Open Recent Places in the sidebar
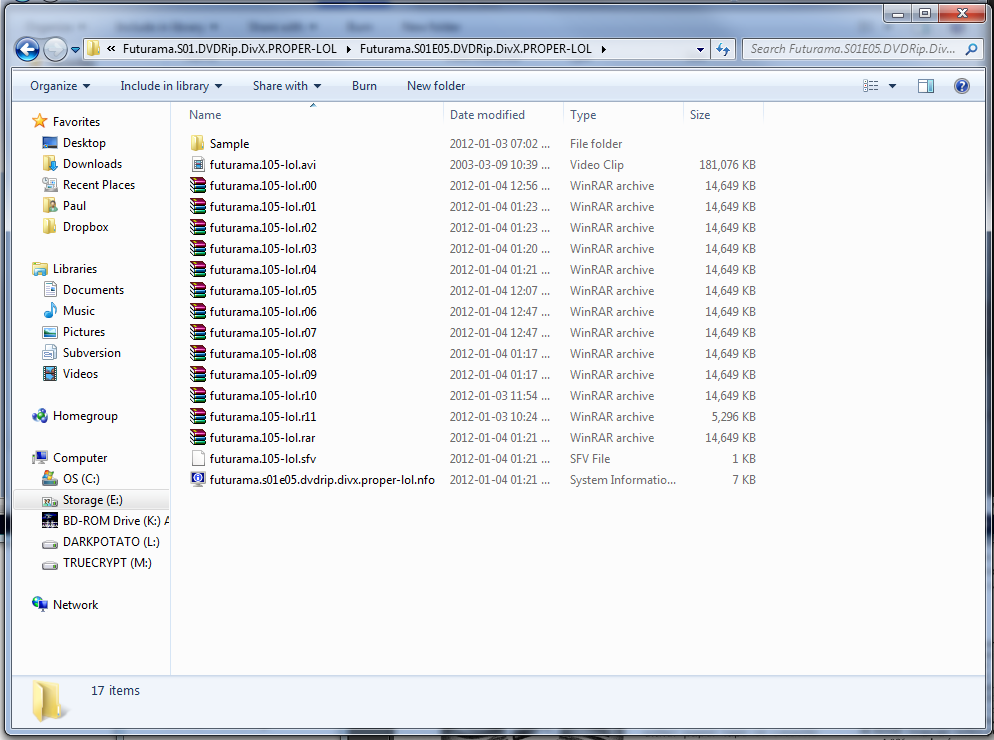Viewport: 994px width, 740px height. (x=98, y=185)
